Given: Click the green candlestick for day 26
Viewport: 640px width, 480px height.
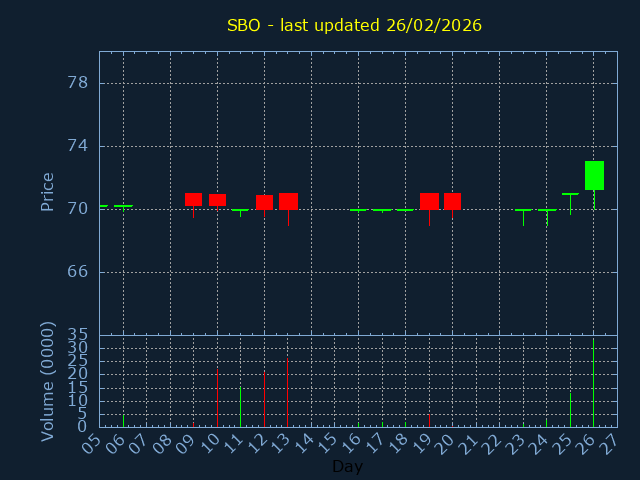Looking at the screenshot, I should pyautogui.click(x=594, y=175).
